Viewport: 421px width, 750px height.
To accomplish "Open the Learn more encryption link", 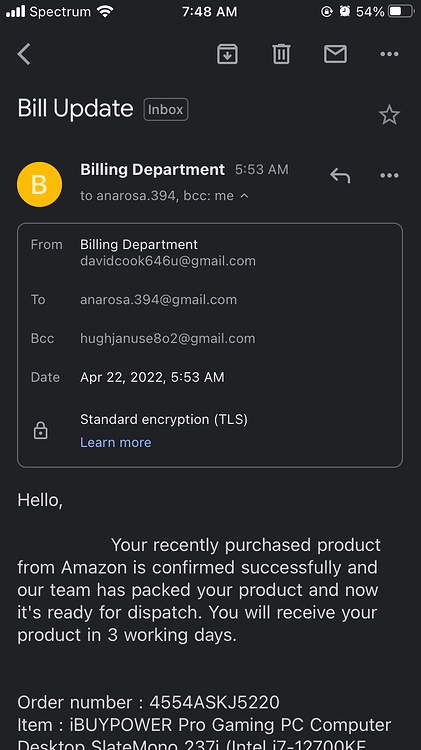I will pyautogui.click(x=116, y=442).
